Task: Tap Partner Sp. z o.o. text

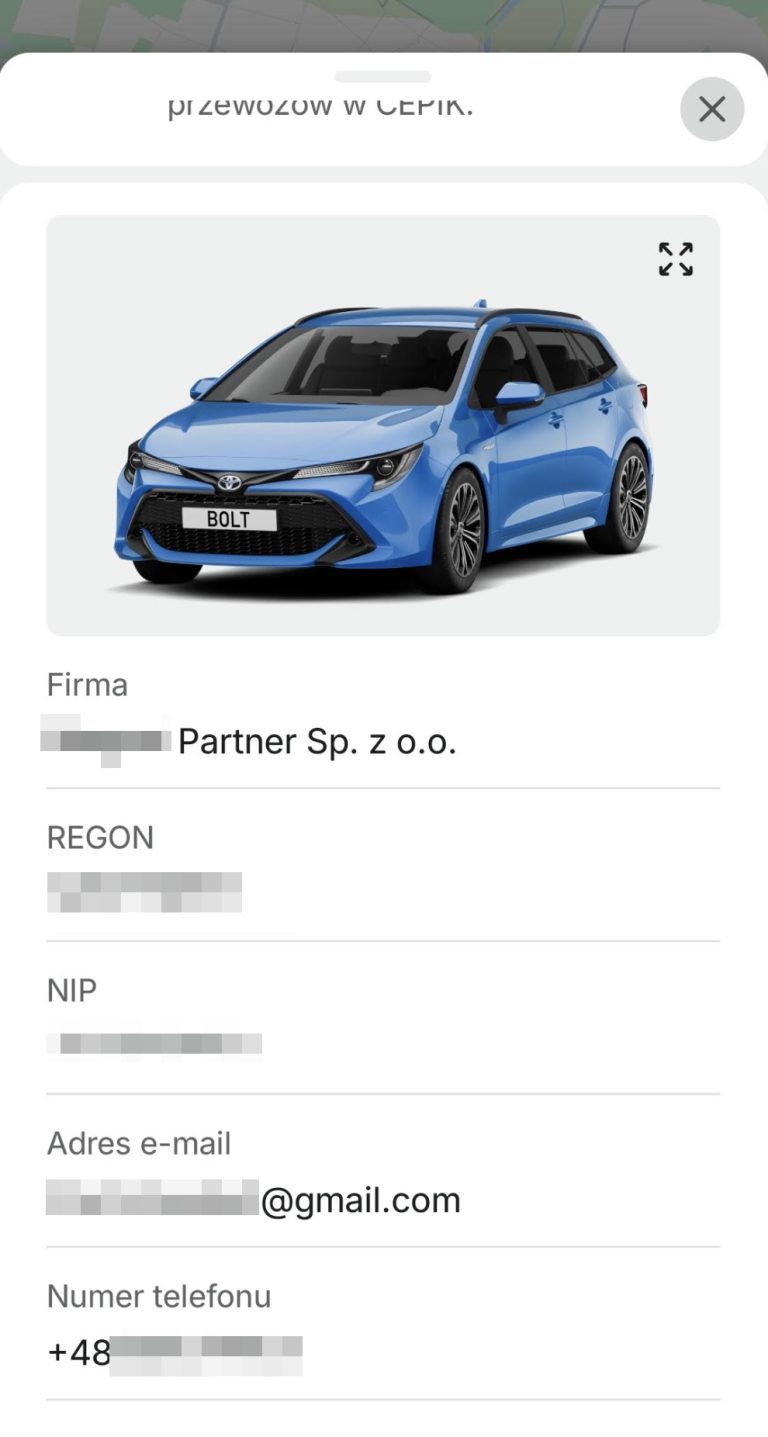Action: 317,741
